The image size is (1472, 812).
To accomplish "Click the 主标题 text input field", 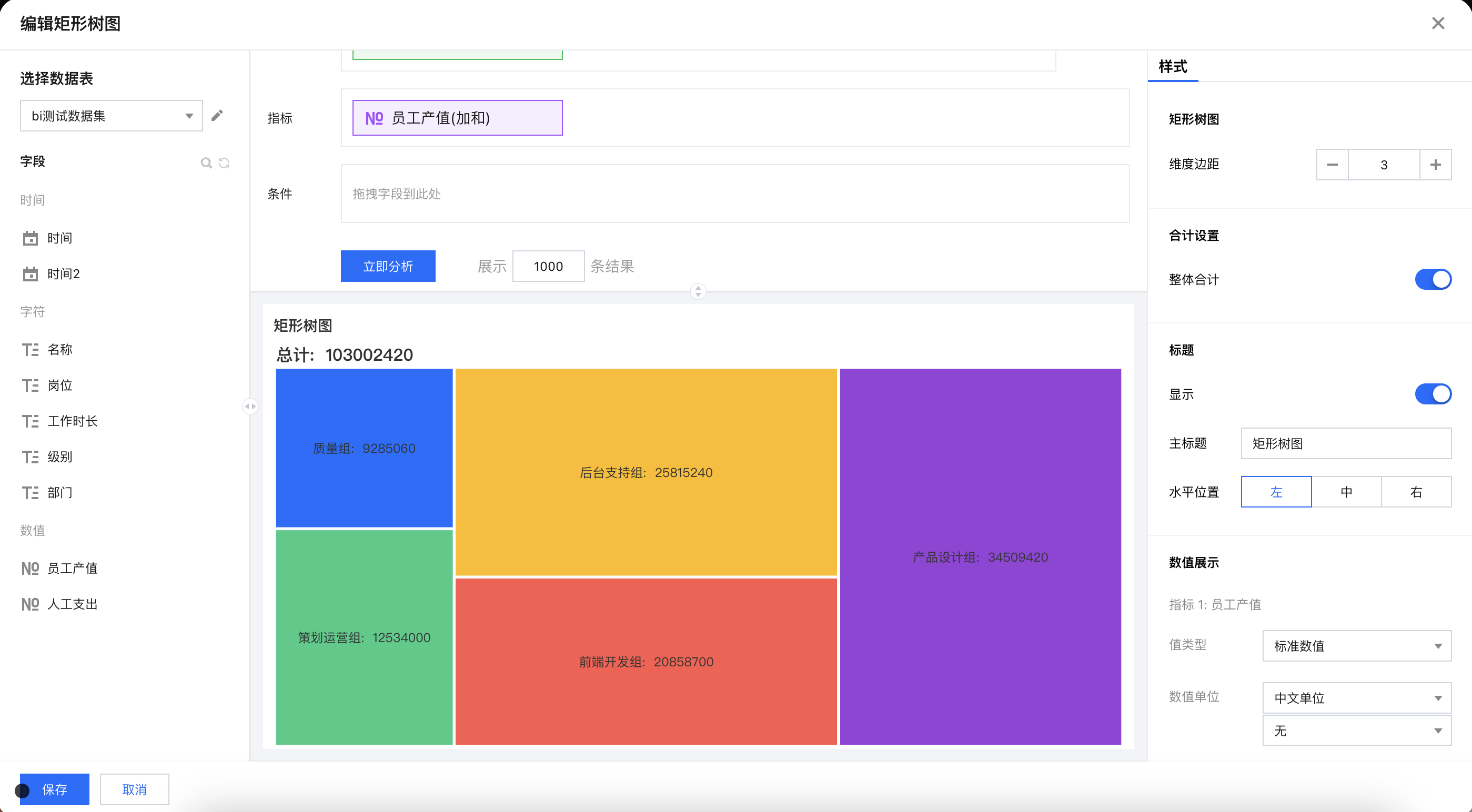I will [1345, 443].
